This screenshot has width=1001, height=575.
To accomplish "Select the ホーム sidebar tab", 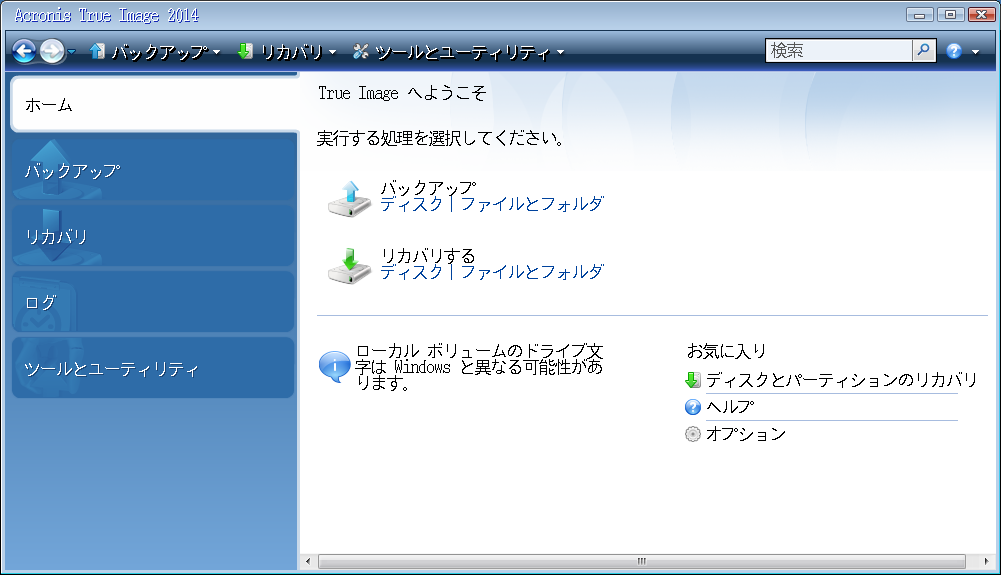I will [x=154, y=105].
